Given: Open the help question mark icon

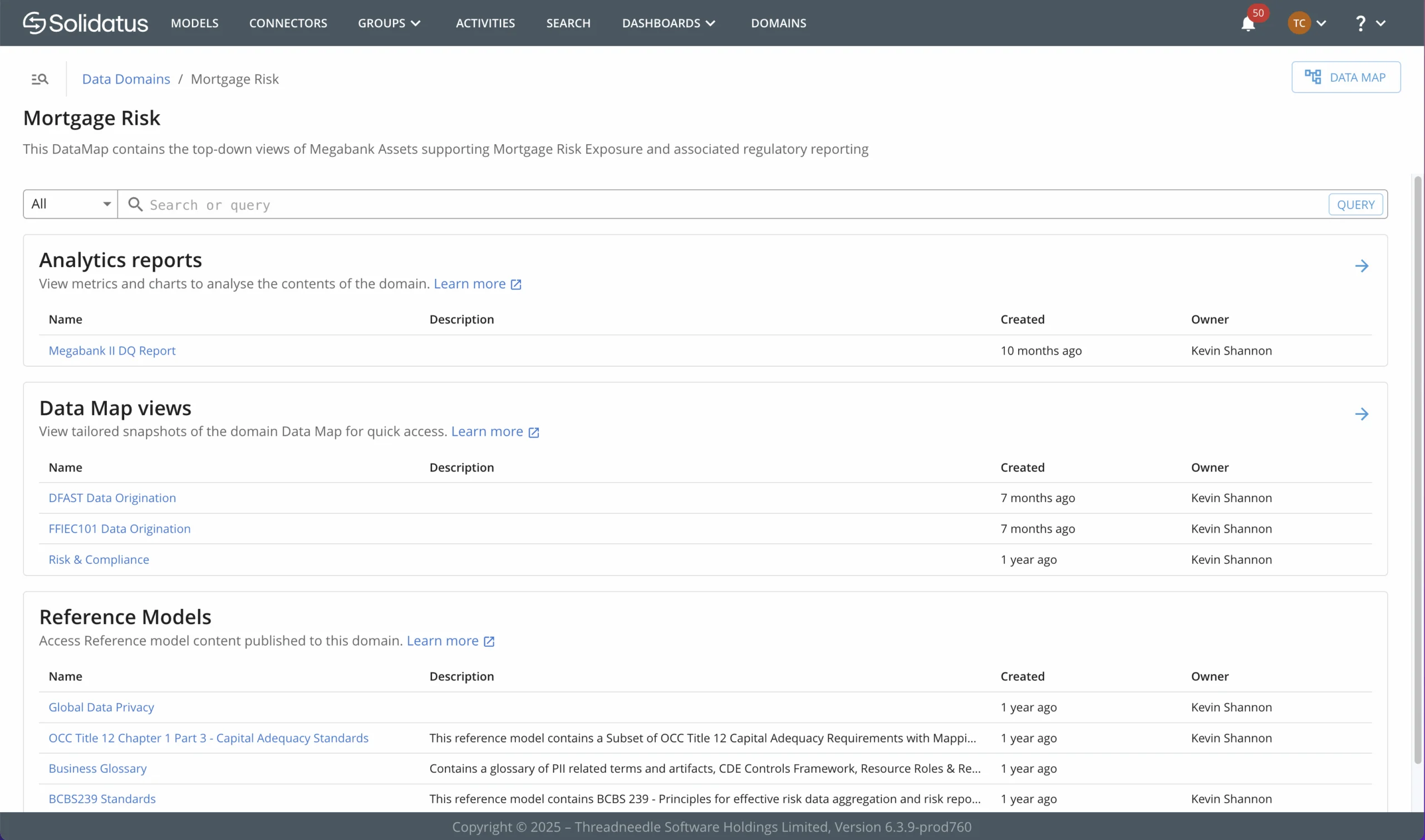Looking at the screenshot, I should [x=1360, y=23].
